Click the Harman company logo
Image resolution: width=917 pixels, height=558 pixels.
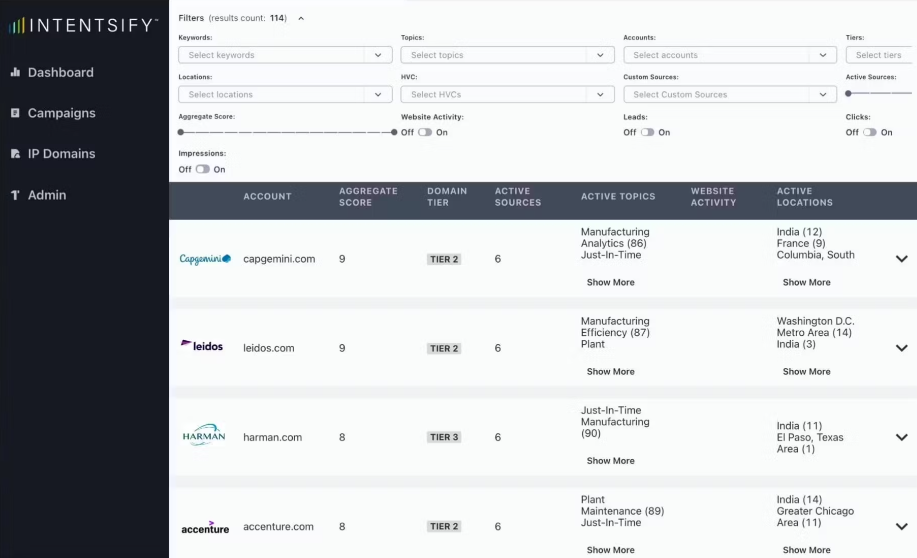point(204,436)
